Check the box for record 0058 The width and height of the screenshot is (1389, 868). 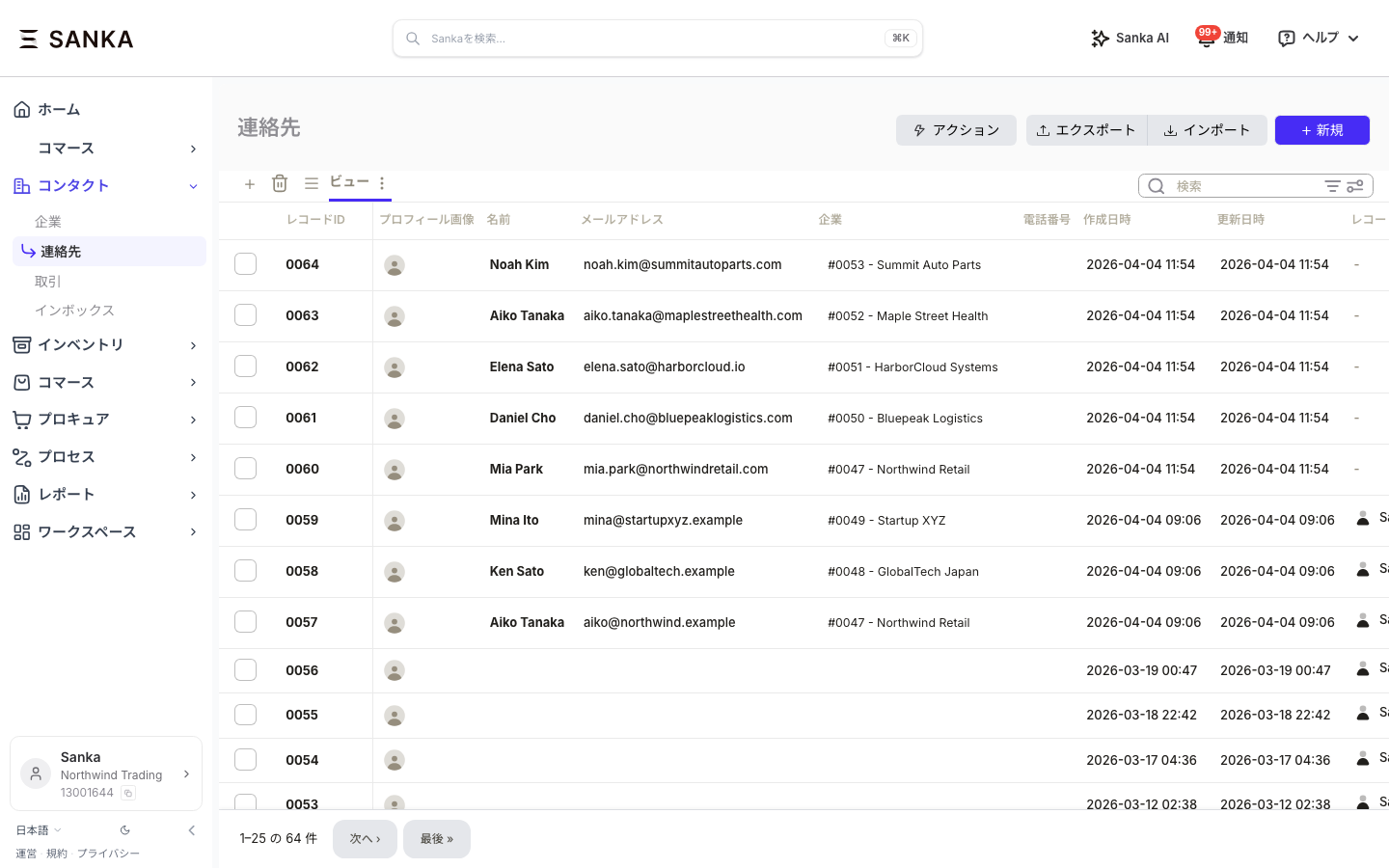tap(246, 571)
